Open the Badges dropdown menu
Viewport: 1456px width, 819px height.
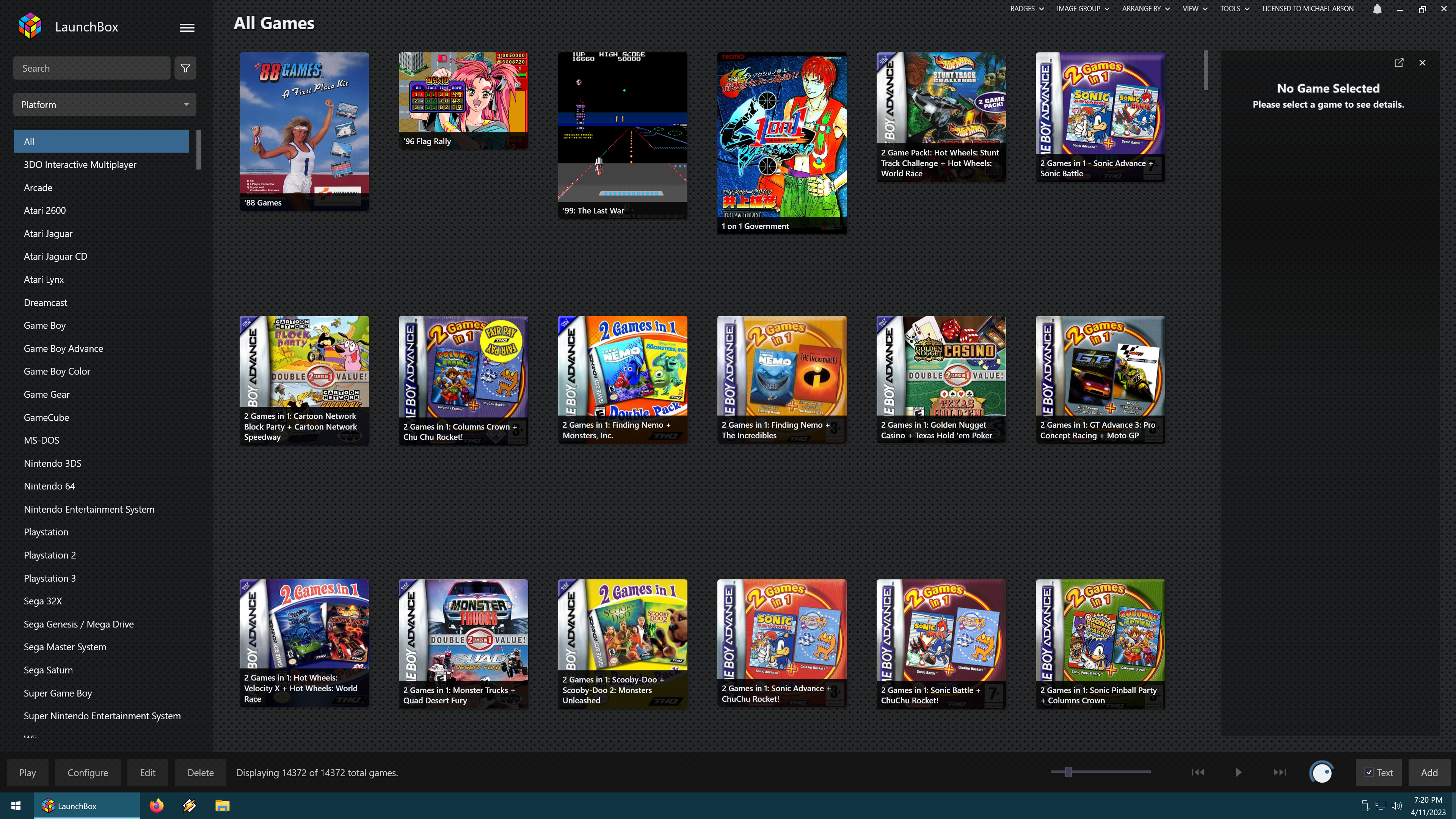coord(1027,8)
